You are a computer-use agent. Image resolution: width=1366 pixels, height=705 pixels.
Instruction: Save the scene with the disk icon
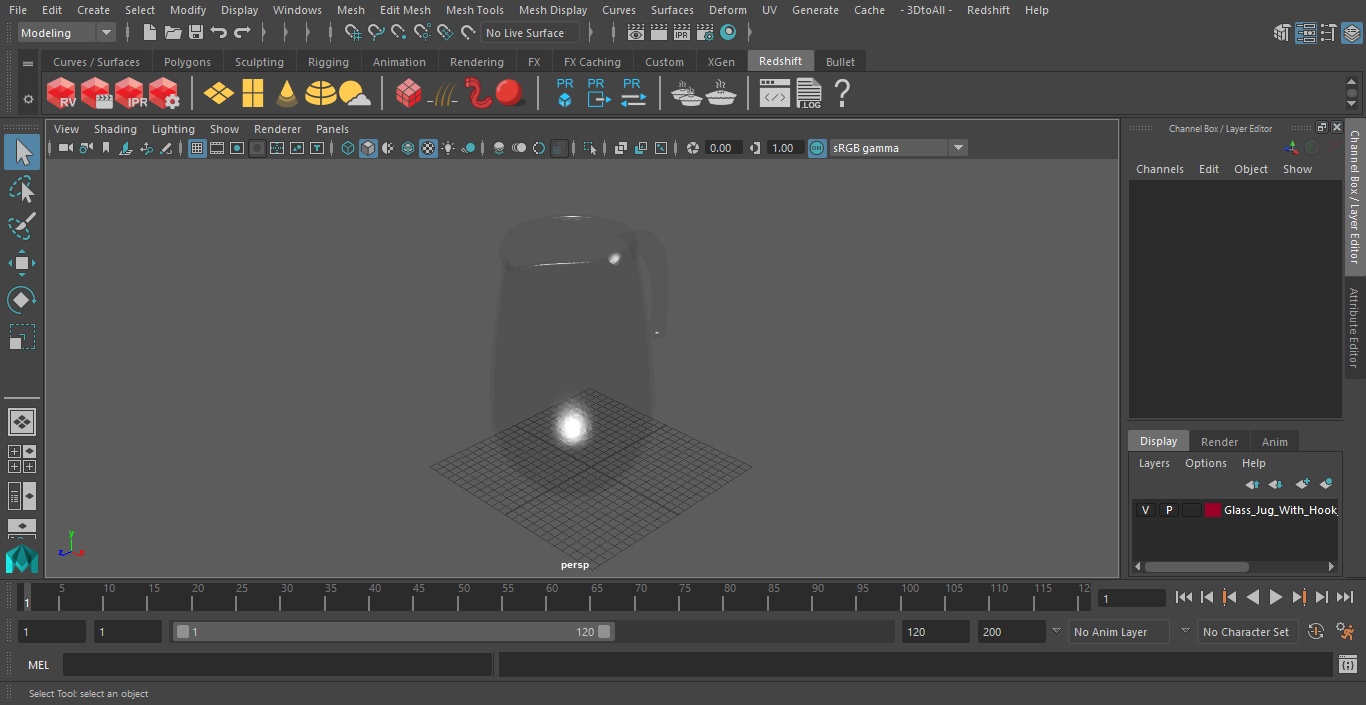pos(196,33)
